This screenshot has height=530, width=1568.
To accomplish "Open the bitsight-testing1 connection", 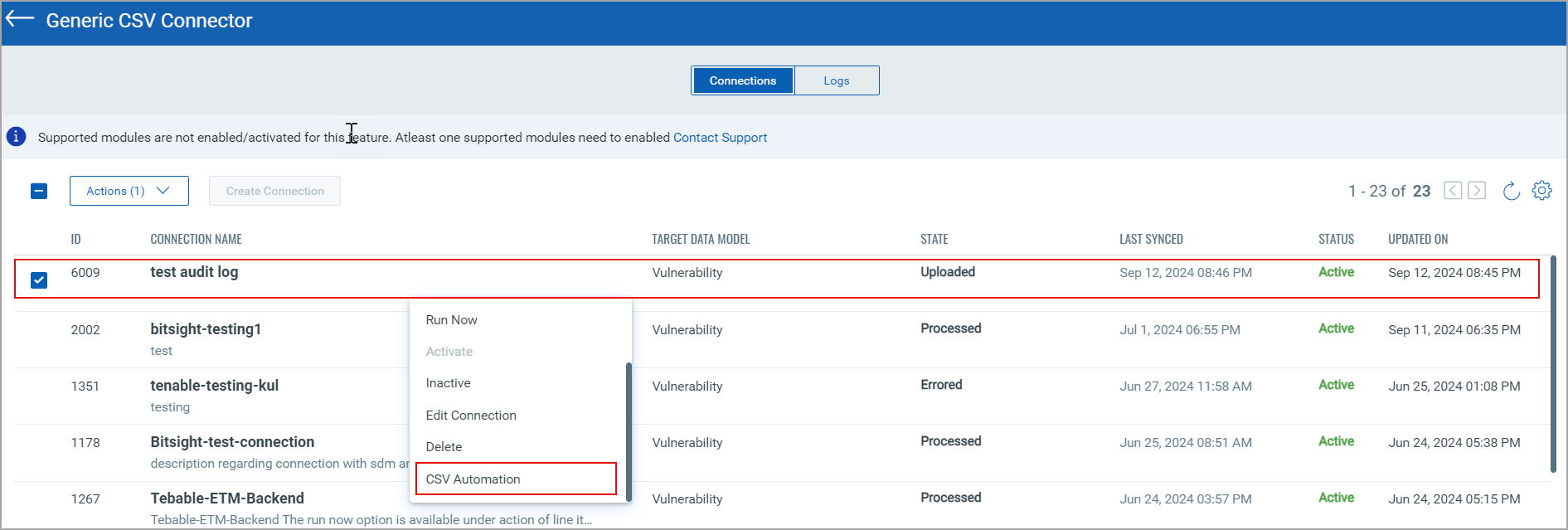I will (206, 329).
